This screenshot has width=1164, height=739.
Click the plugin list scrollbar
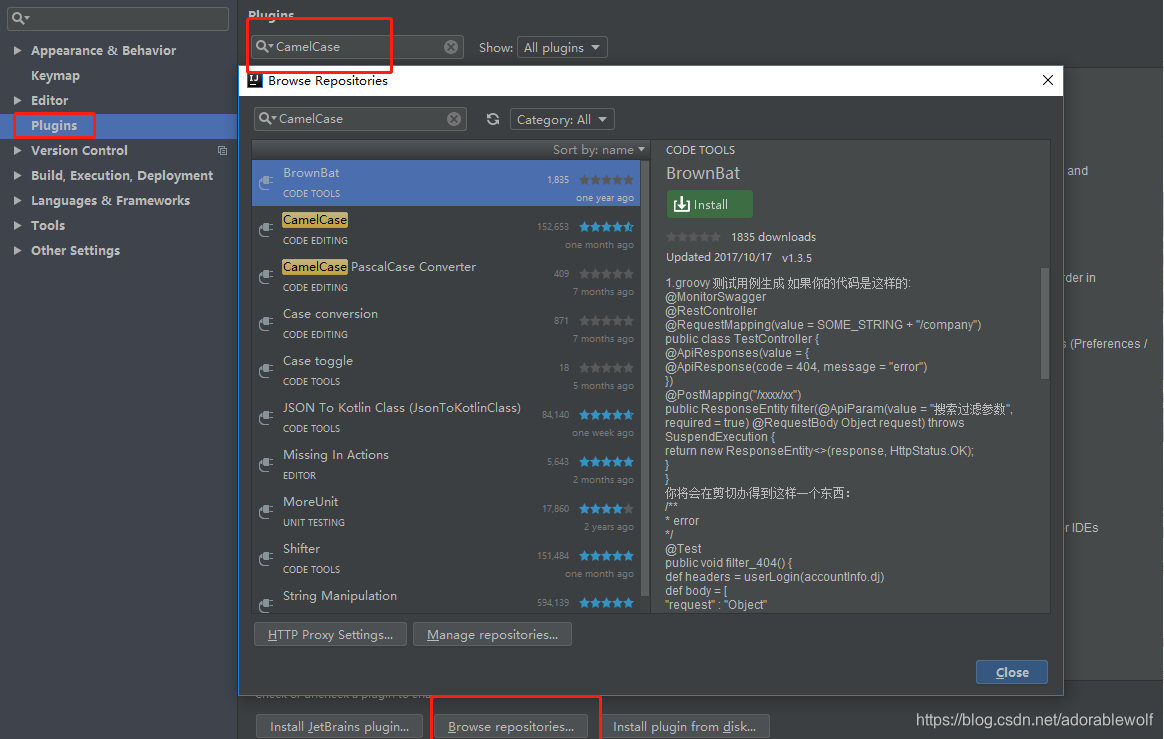644,379
